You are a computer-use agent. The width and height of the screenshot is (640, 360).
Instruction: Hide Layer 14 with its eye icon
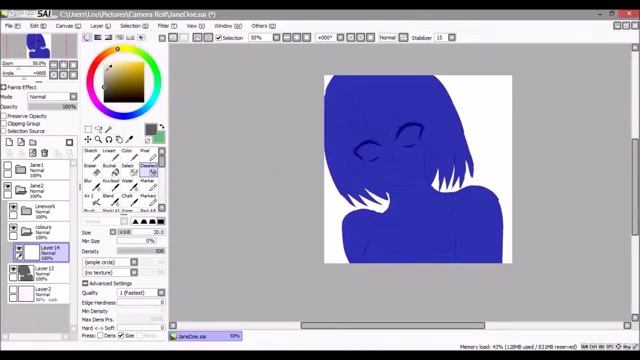pyautogui.click(x=19, y=248)
